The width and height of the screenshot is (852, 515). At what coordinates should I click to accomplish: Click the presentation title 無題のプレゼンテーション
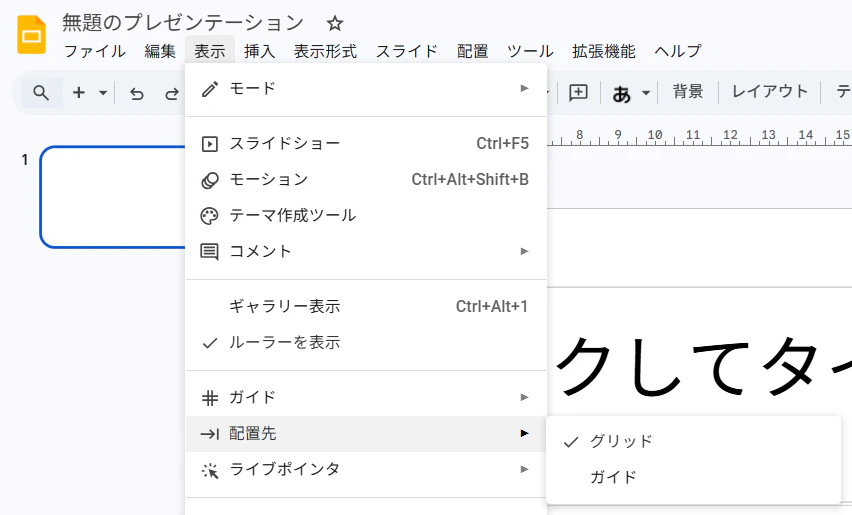coord(183,23)
